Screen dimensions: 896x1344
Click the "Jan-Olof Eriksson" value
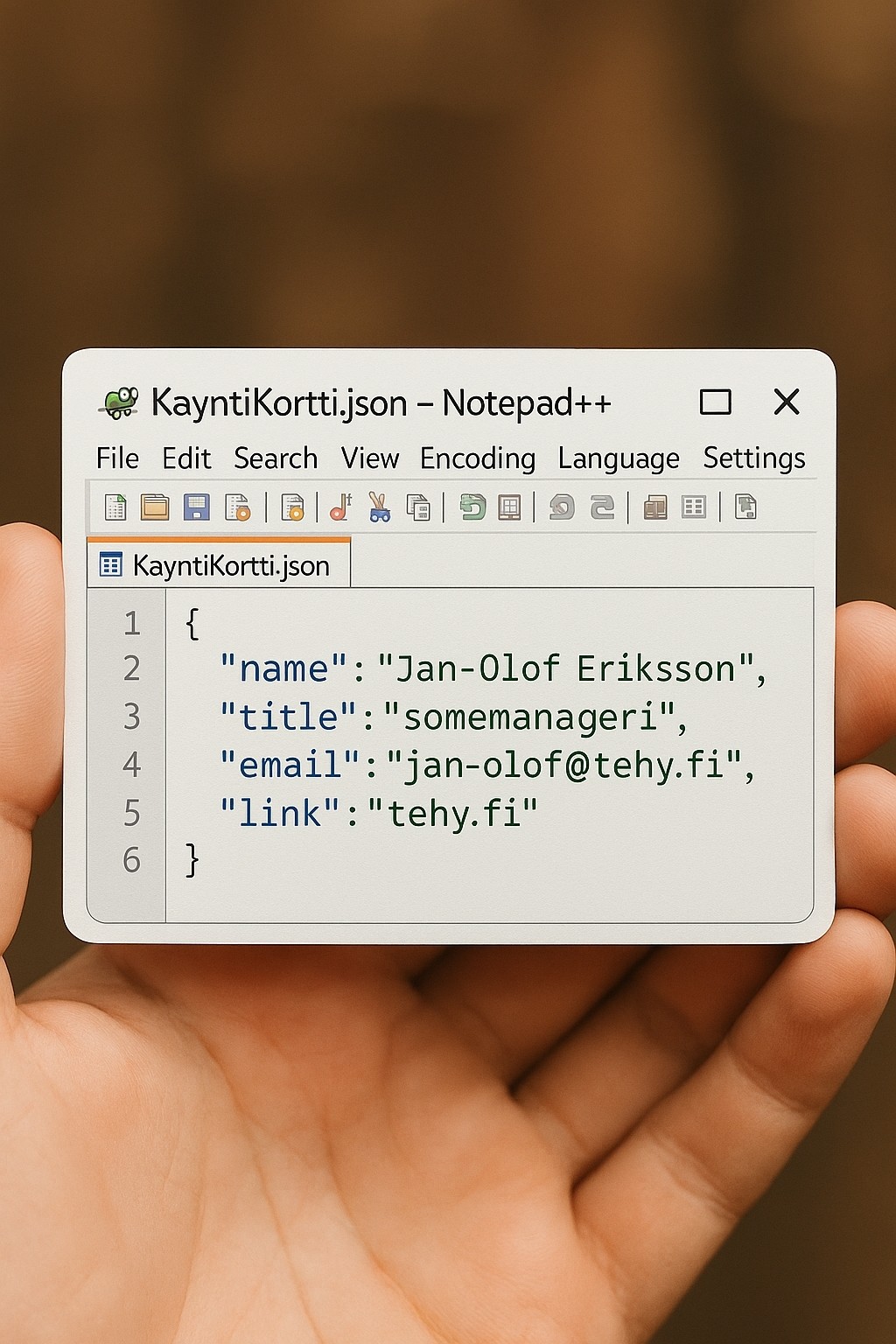(566, 668)
